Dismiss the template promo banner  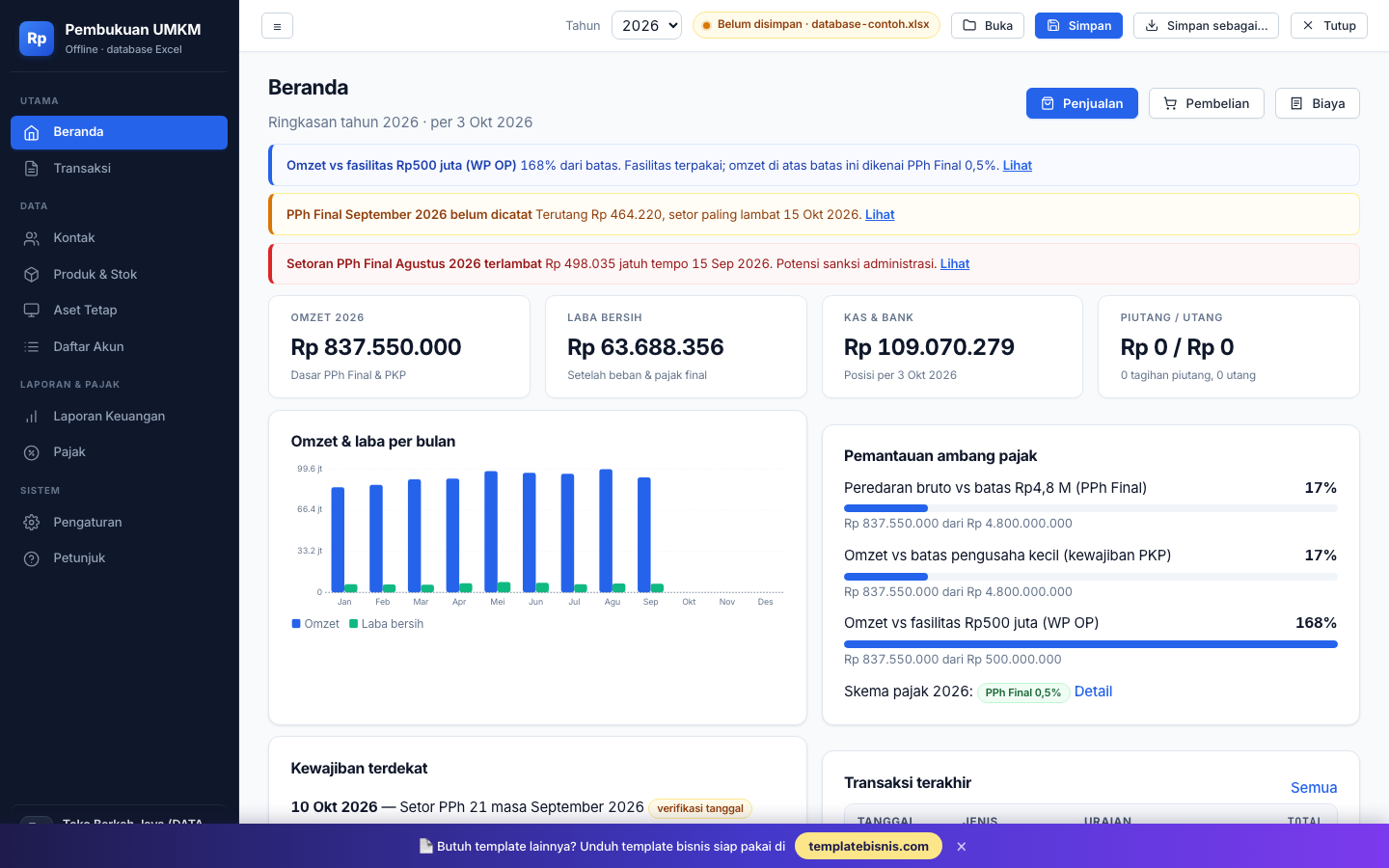pos(962,847)
